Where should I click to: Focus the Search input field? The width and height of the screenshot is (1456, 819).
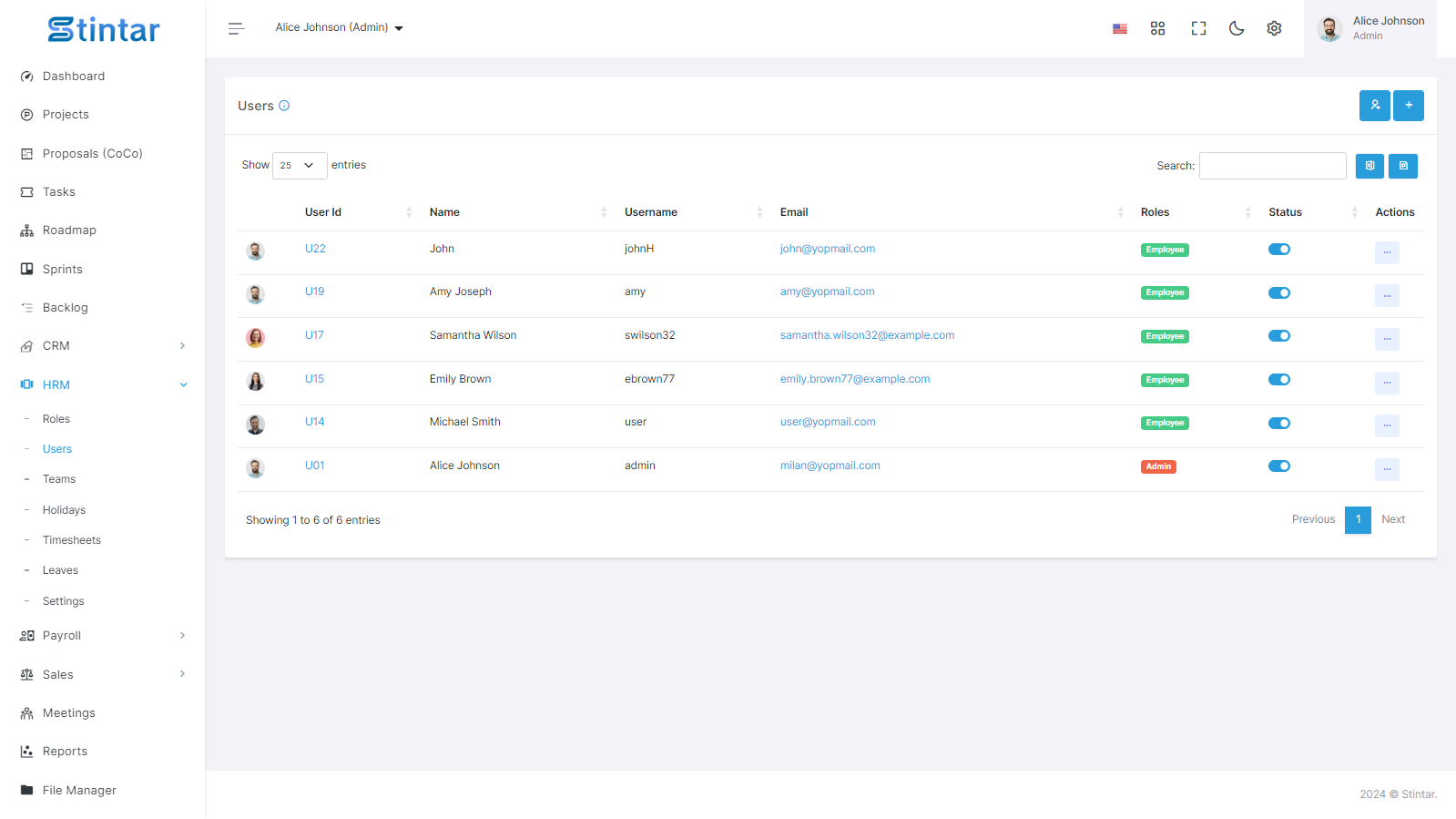pos(1273,166)
